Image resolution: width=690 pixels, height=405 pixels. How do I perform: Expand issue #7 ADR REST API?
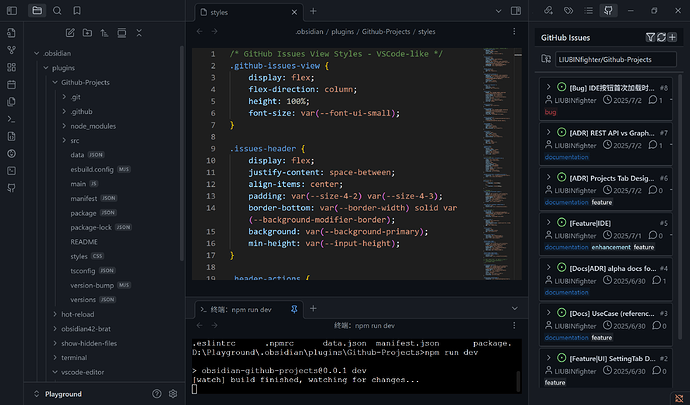click(548, 132)
